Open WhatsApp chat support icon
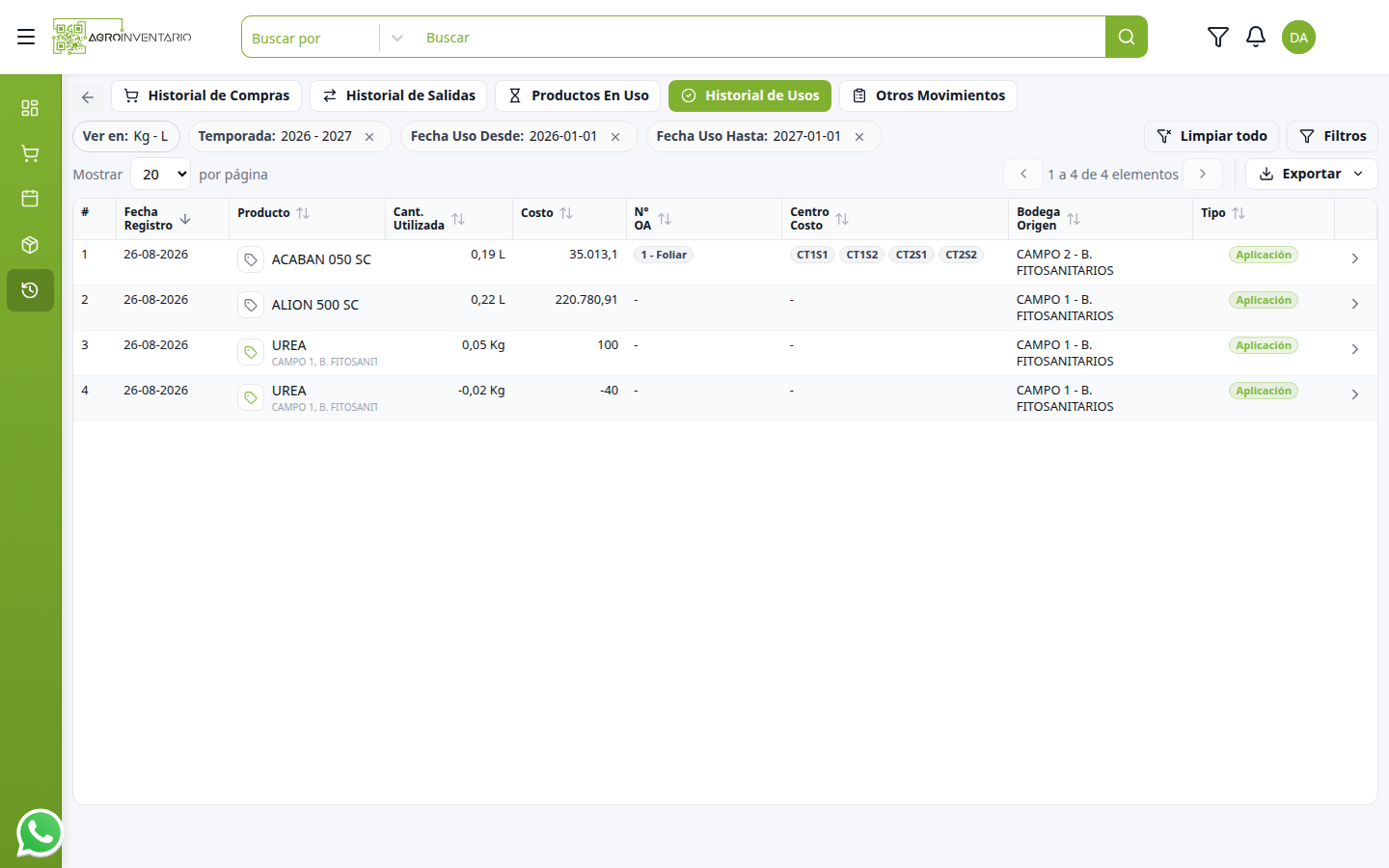 (x=40, y=832)
